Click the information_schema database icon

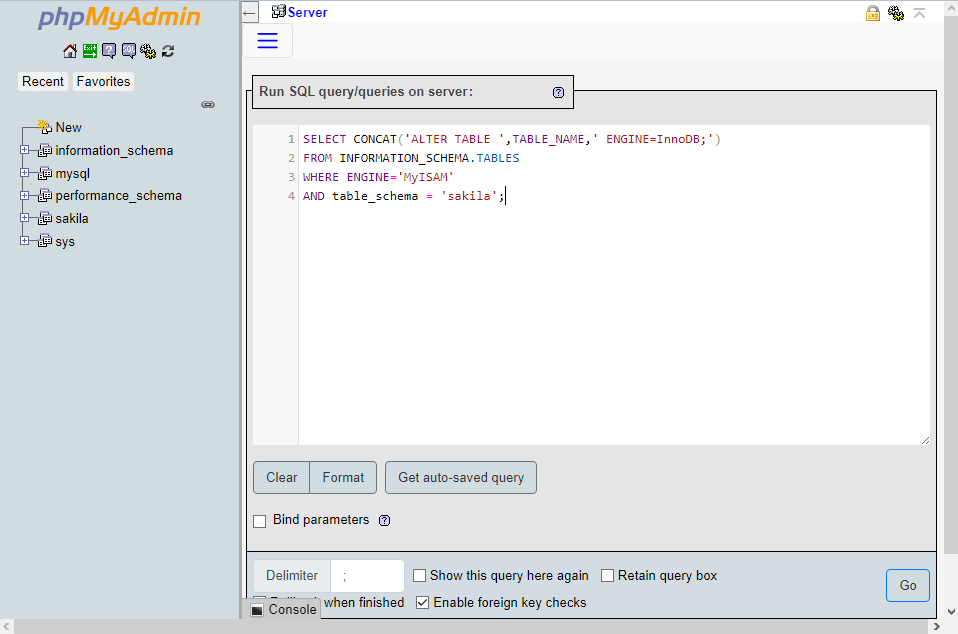pyautogui.click(x=45, y=150)
